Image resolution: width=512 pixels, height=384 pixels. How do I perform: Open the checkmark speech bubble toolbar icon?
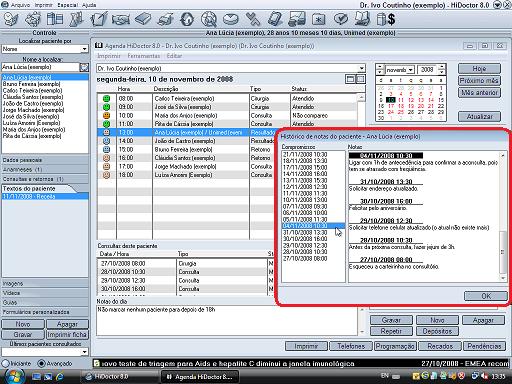coord(341,19)
